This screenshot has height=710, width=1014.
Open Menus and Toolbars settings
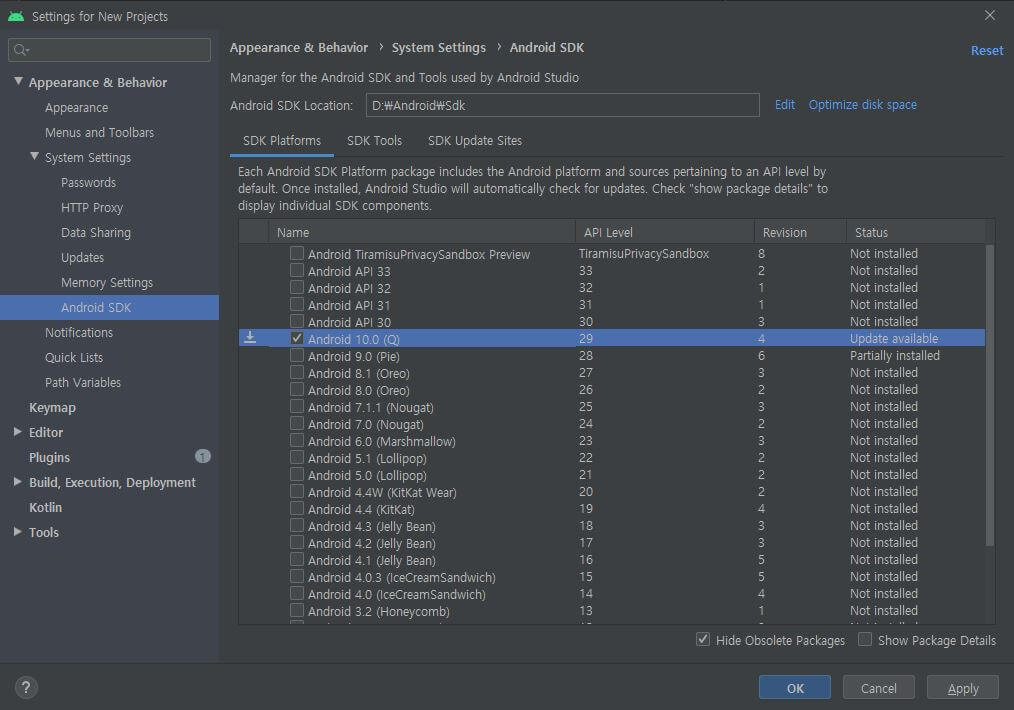(100, 133)
